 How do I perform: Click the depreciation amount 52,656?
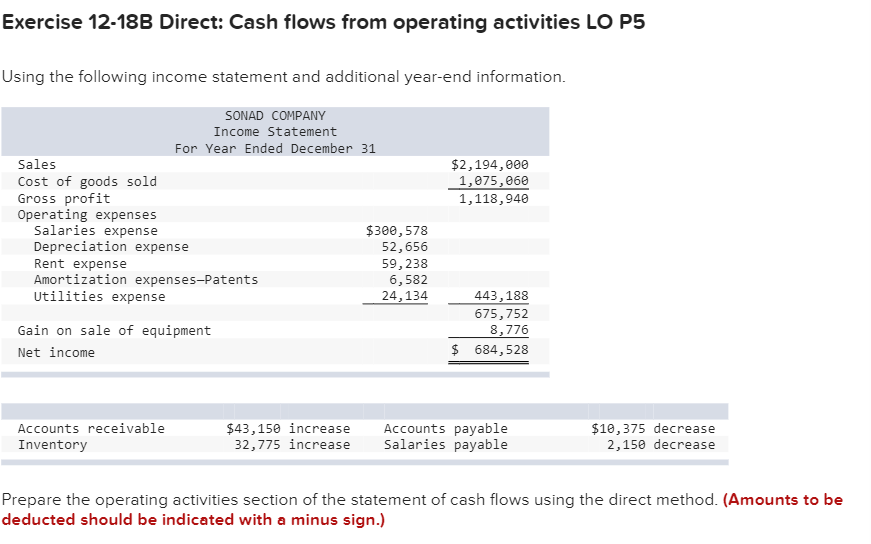click(x=404, y=247)
